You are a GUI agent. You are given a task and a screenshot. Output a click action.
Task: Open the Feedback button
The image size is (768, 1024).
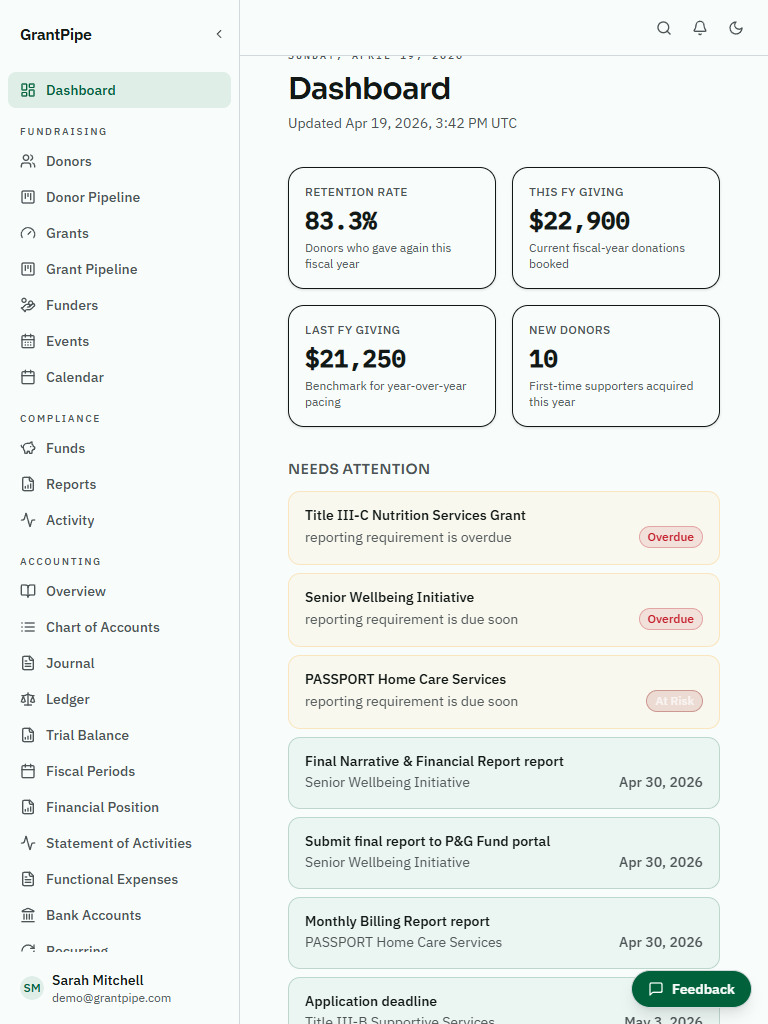coord(691,989)
